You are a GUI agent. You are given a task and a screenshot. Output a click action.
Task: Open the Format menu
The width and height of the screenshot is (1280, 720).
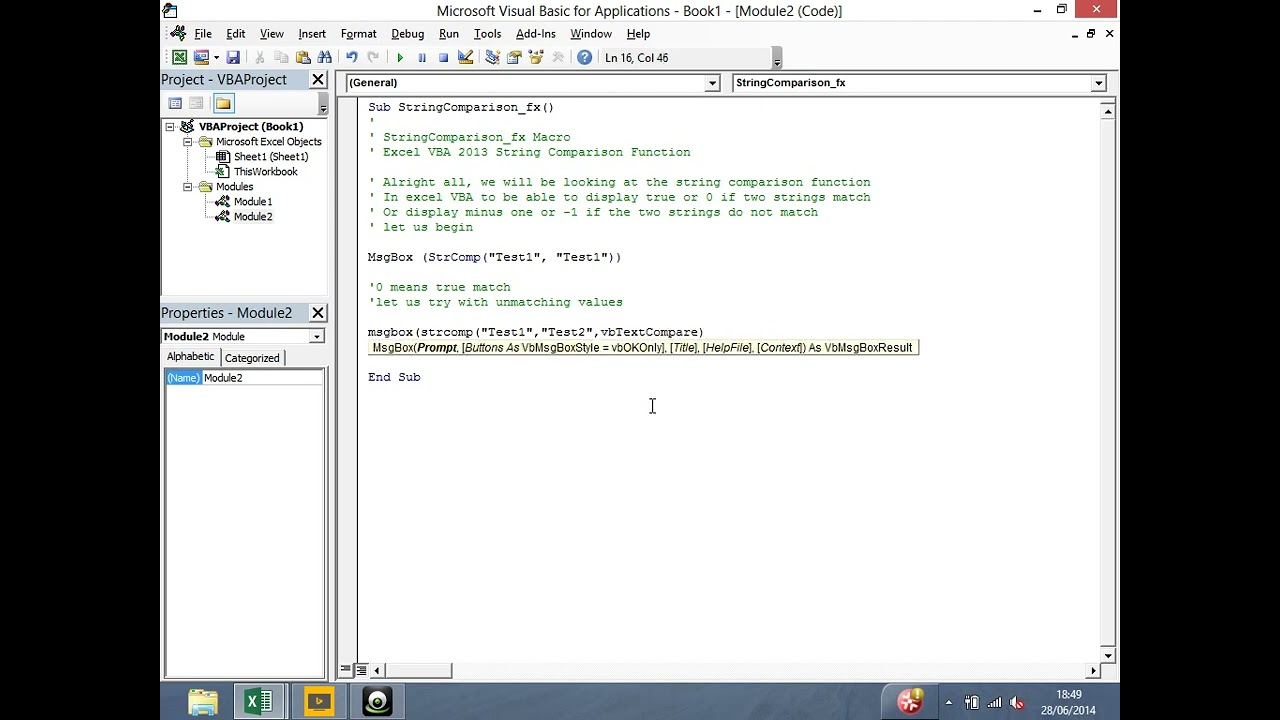(358, 34)
